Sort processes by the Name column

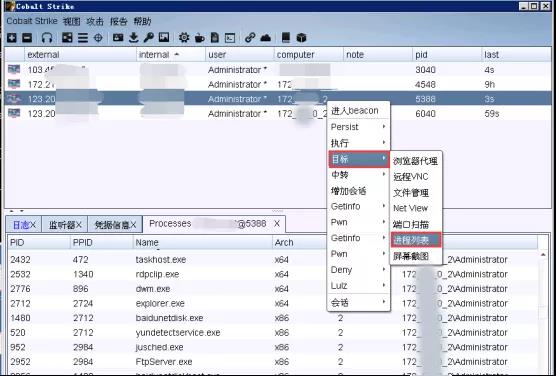[x=202, y=243]
